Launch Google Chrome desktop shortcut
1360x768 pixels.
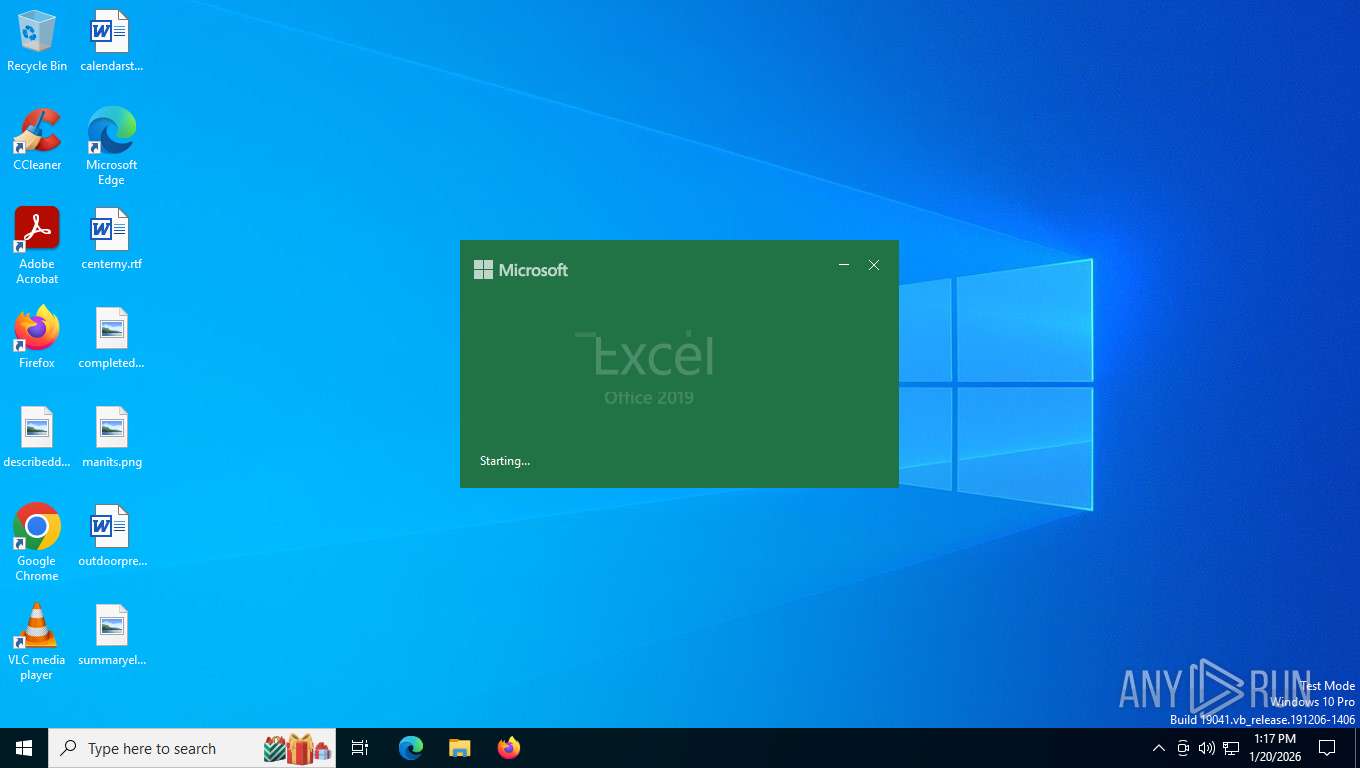[37, 543]
